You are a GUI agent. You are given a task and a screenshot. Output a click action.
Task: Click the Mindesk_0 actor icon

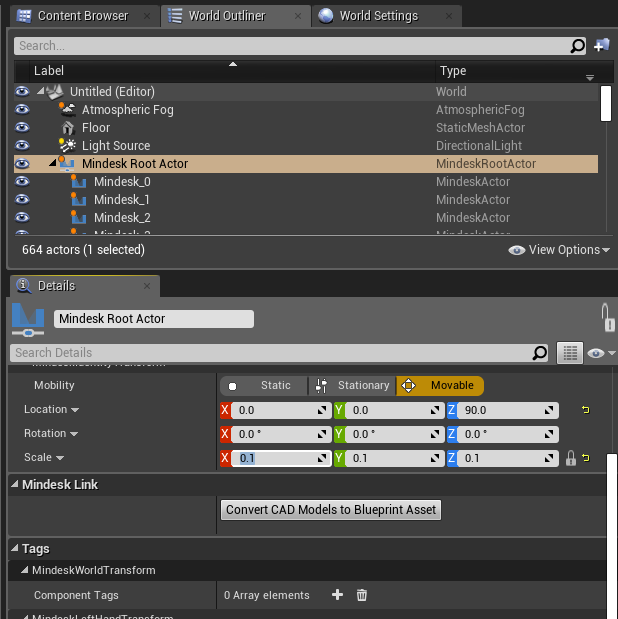pos(79,181)
